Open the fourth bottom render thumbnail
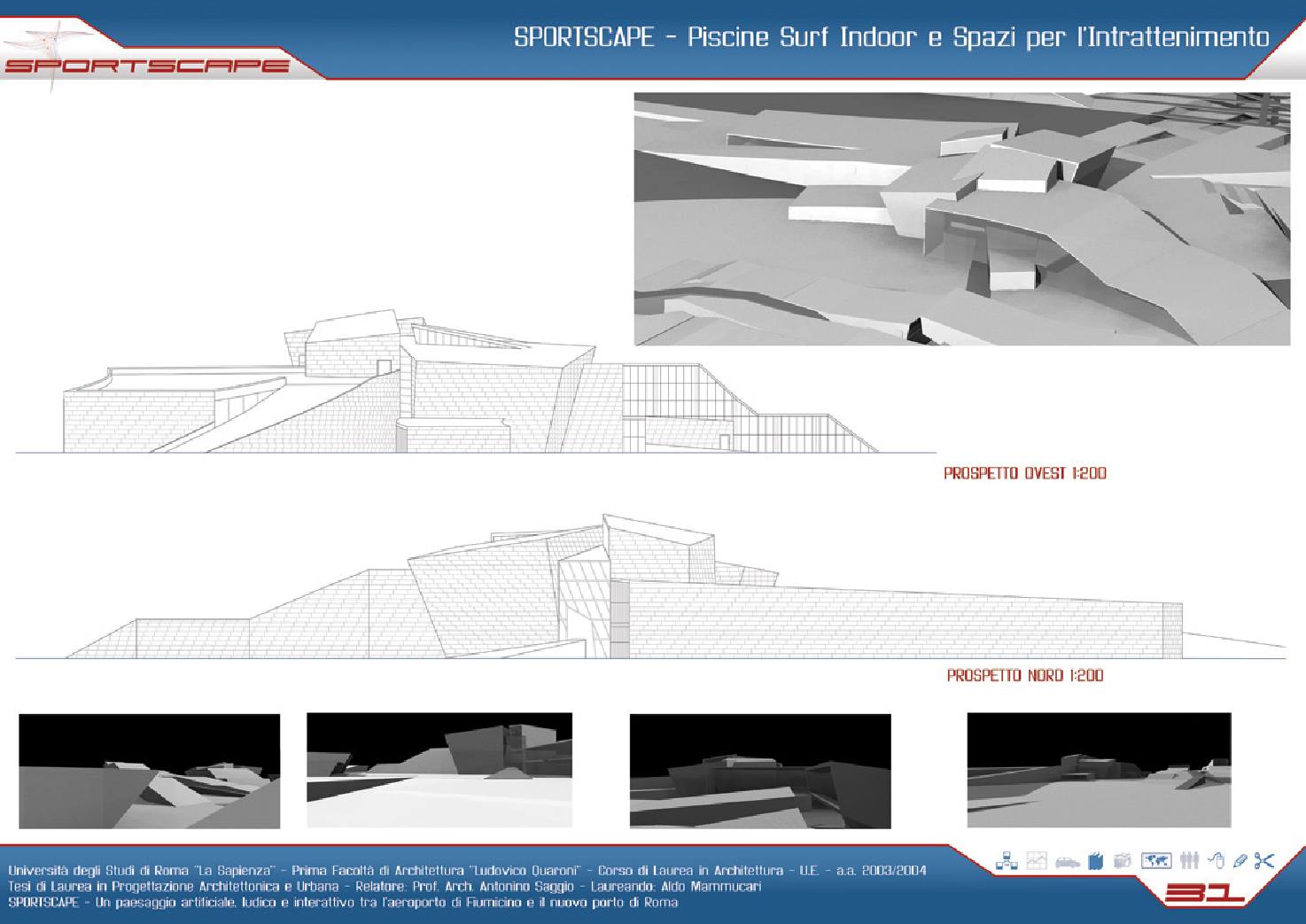The width and height of the screenshot is (1306, 924). coord(1099,770)
